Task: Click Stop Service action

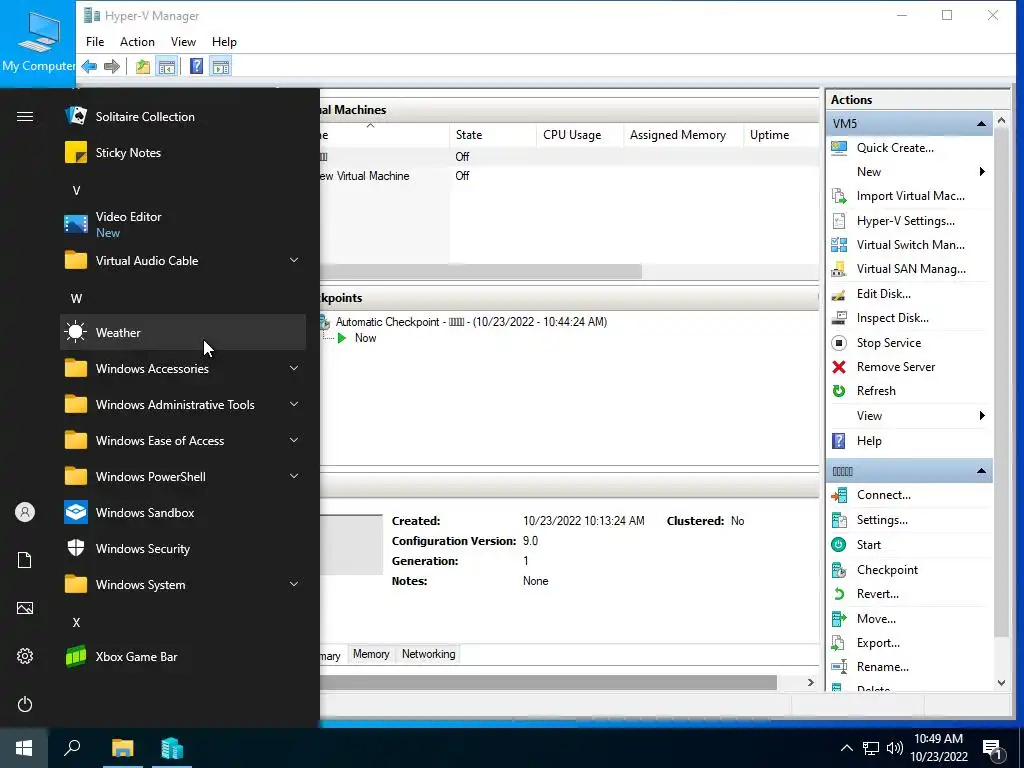Action: click(888, 343)
